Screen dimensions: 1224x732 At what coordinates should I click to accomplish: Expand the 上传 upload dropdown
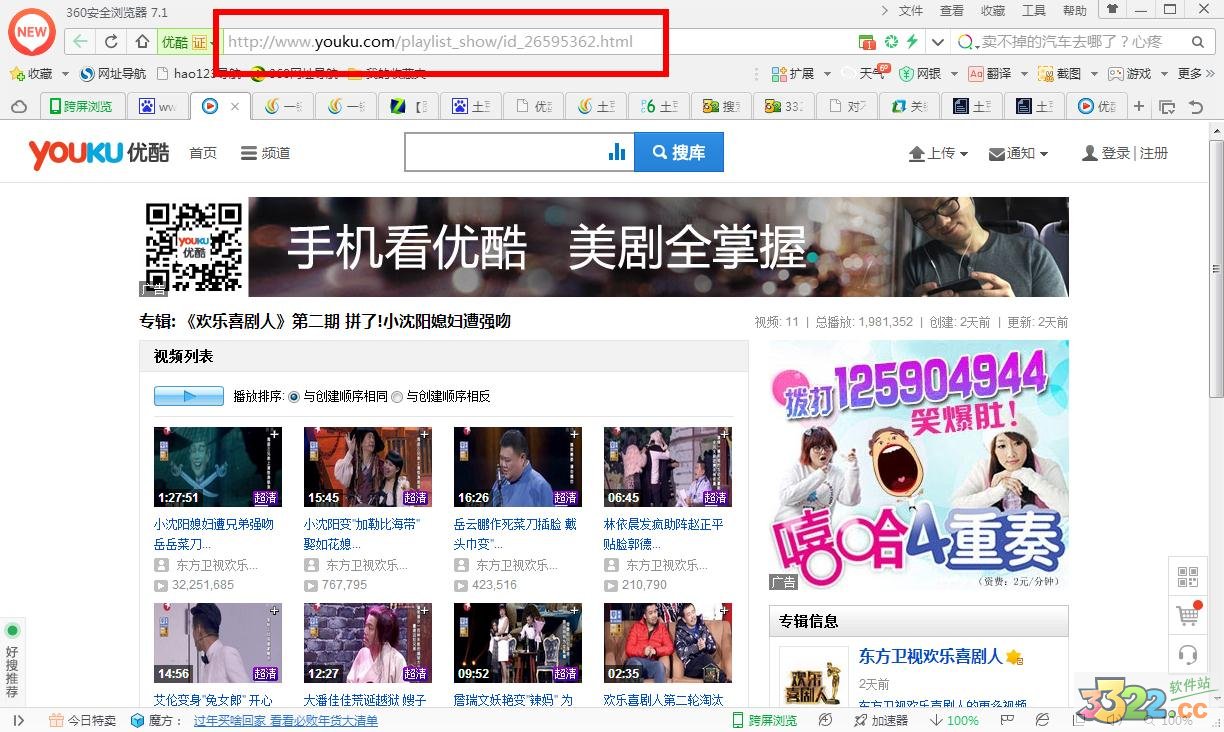tap(938, 153)
